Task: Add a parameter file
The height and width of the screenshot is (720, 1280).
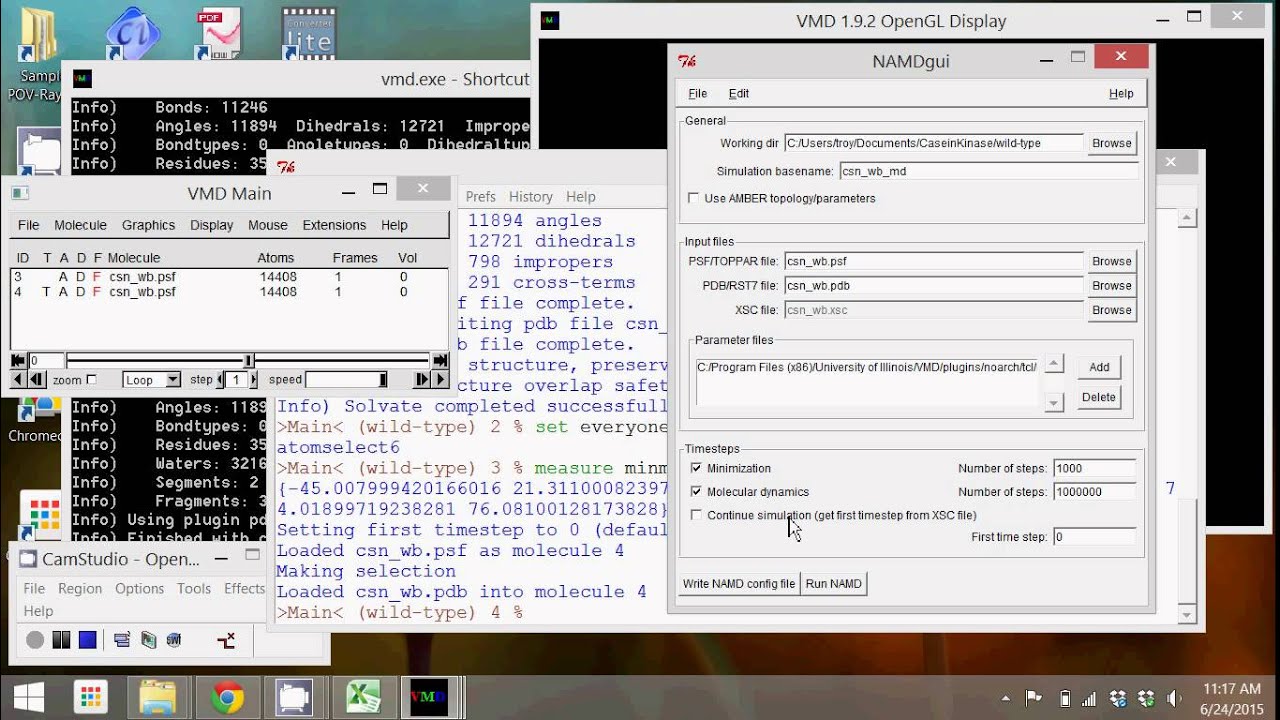Action: [1099, 367]
